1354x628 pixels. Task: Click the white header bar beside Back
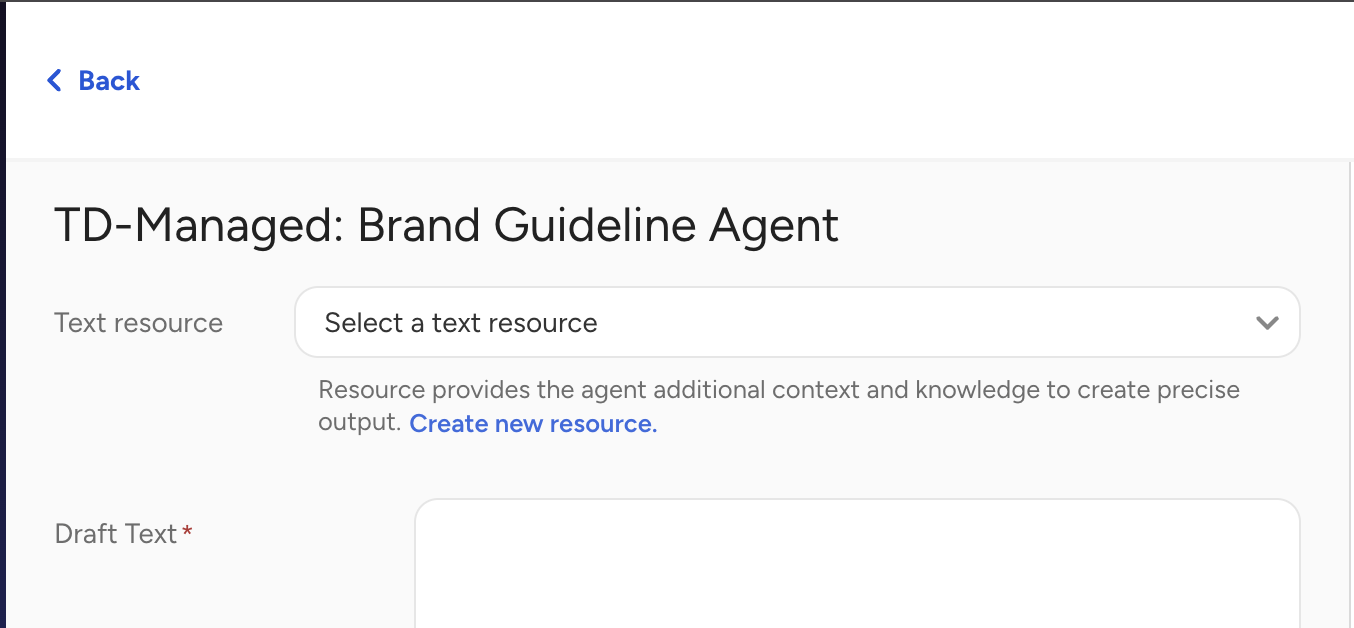(x=700, y=80)
